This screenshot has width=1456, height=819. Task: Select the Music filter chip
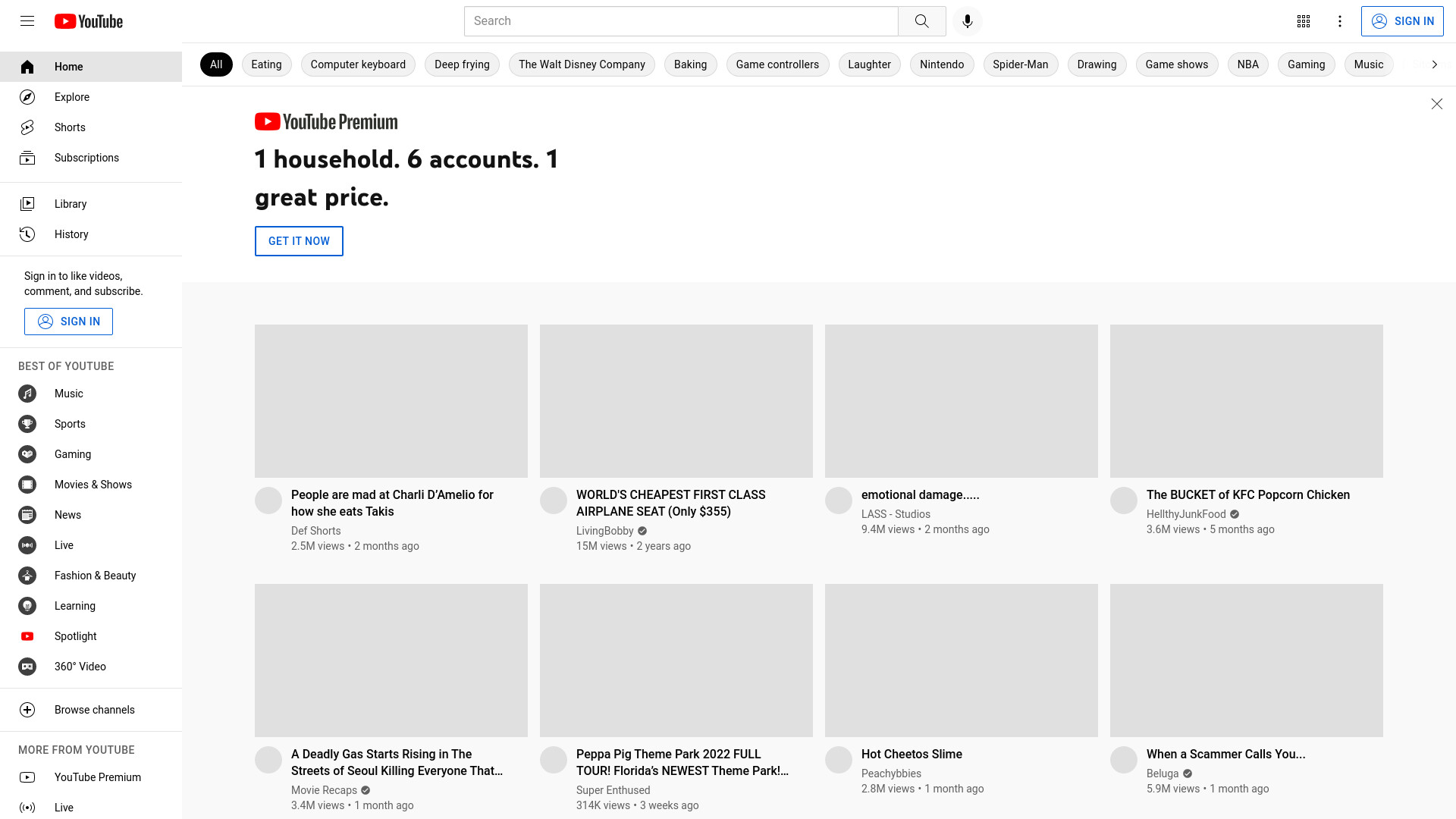click(1369, 64)
